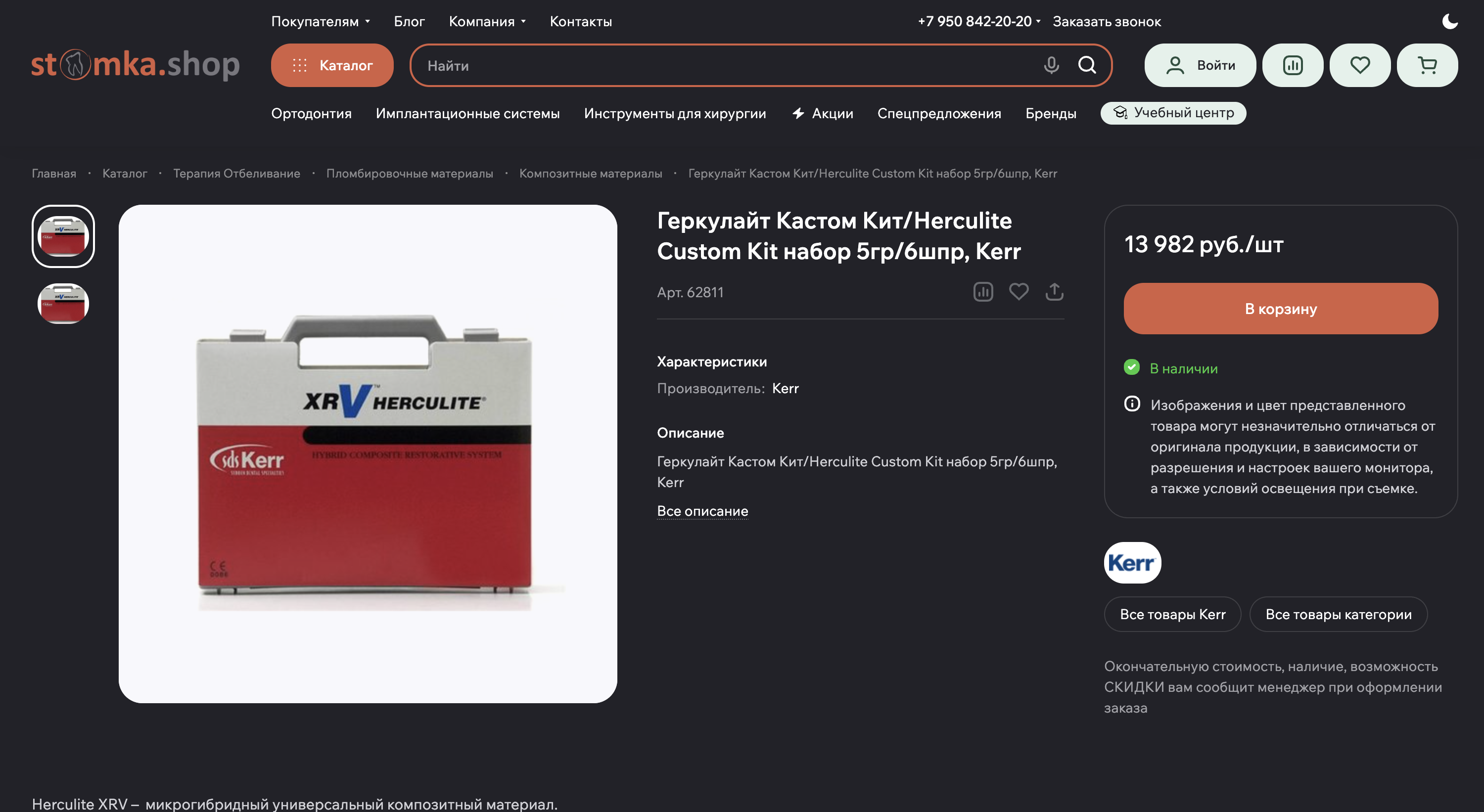Click Заказать звонок link

(1107, 21)
